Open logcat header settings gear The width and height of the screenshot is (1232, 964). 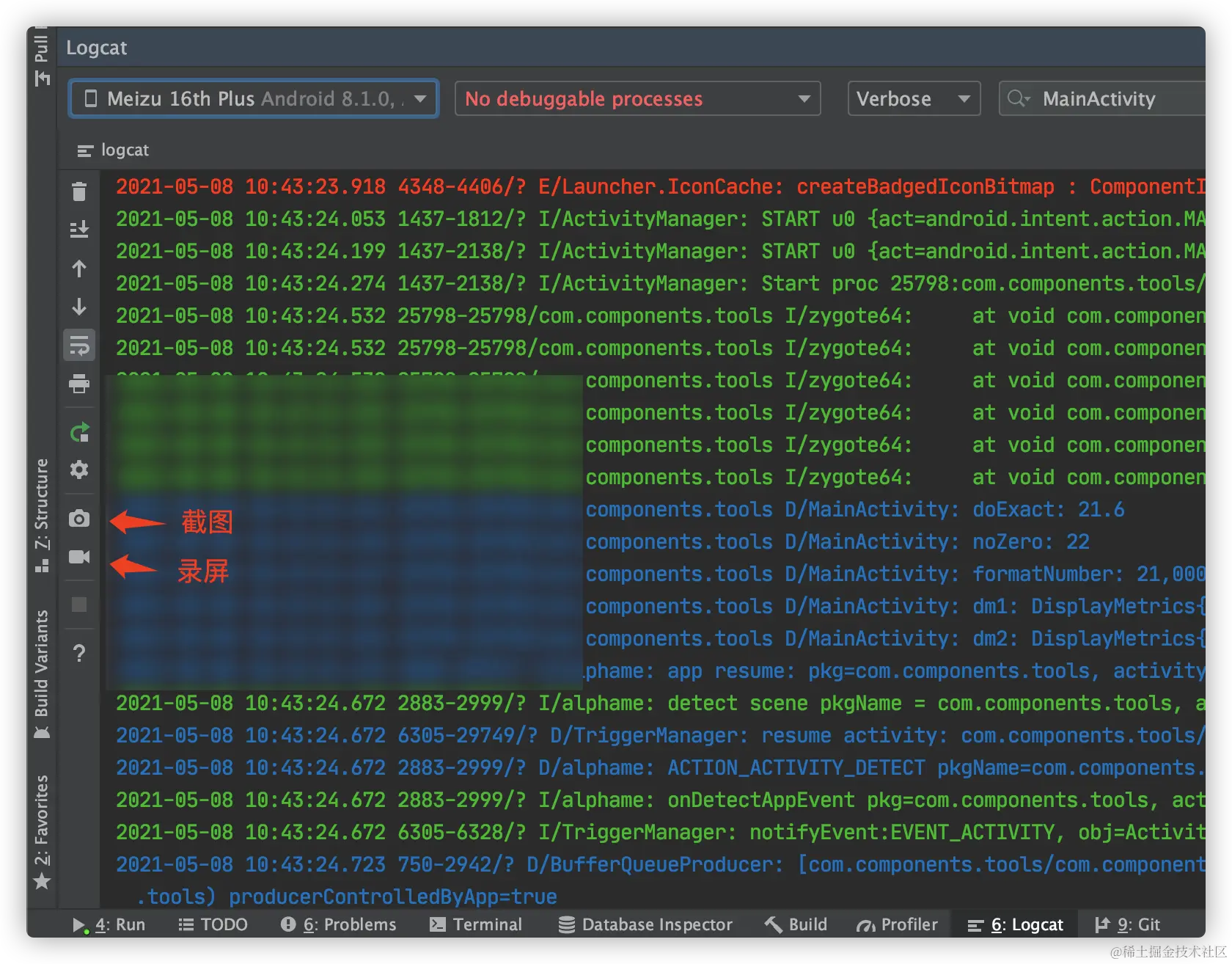click(x=79, y=470)
